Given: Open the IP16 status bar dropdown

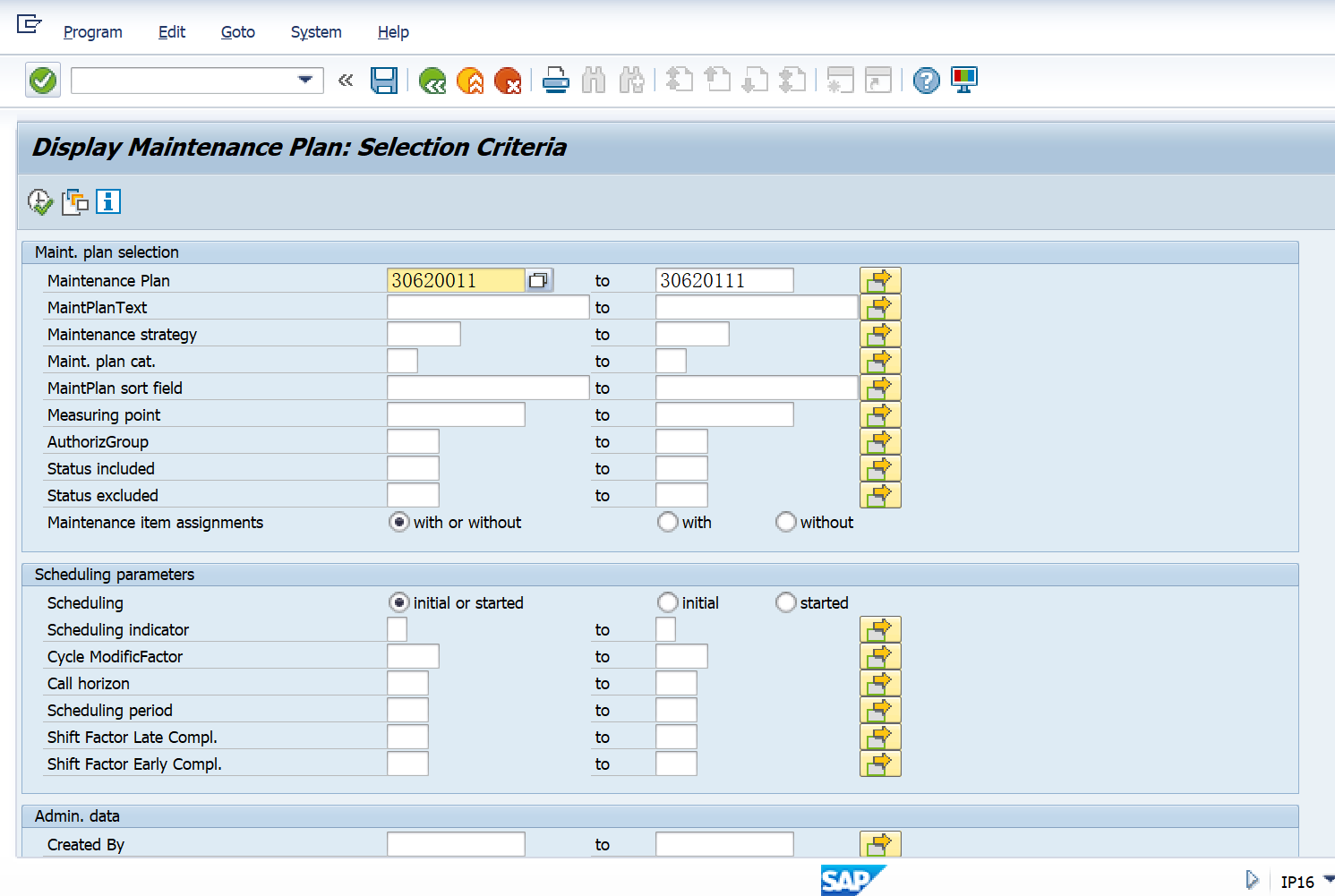Looking at the screenshot, I should (x=1329, y=879).
